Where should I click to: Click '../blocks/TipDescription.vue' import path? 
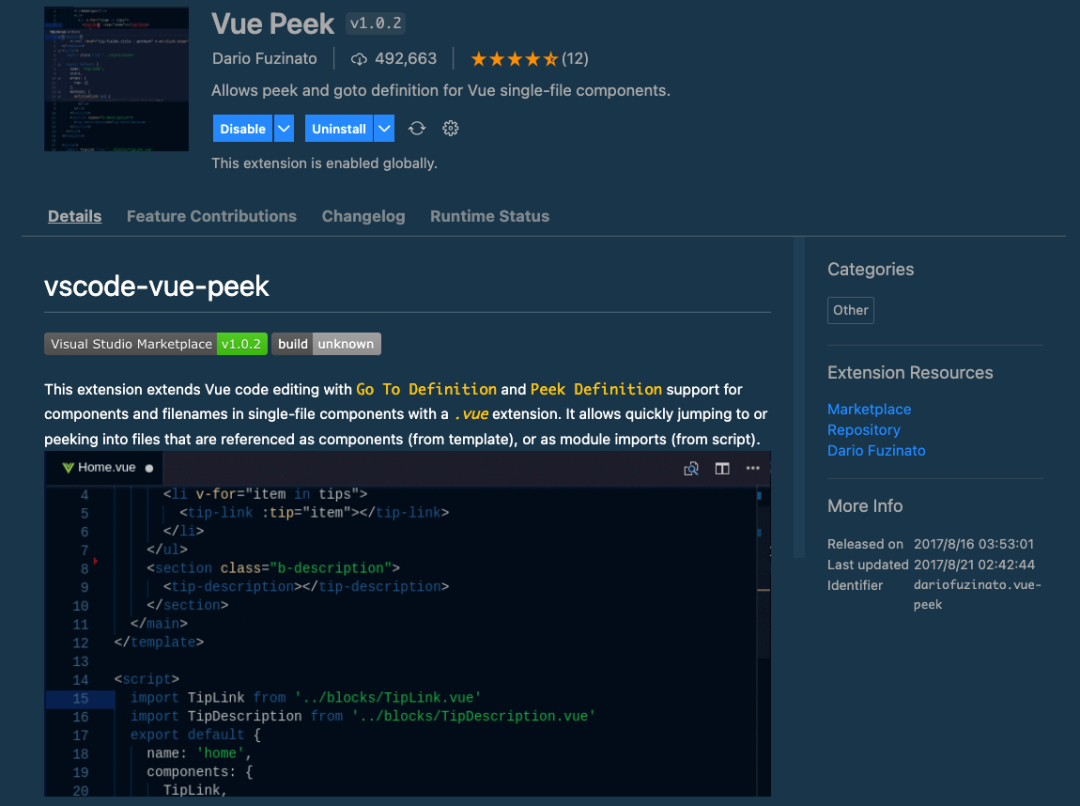point(473,716)
